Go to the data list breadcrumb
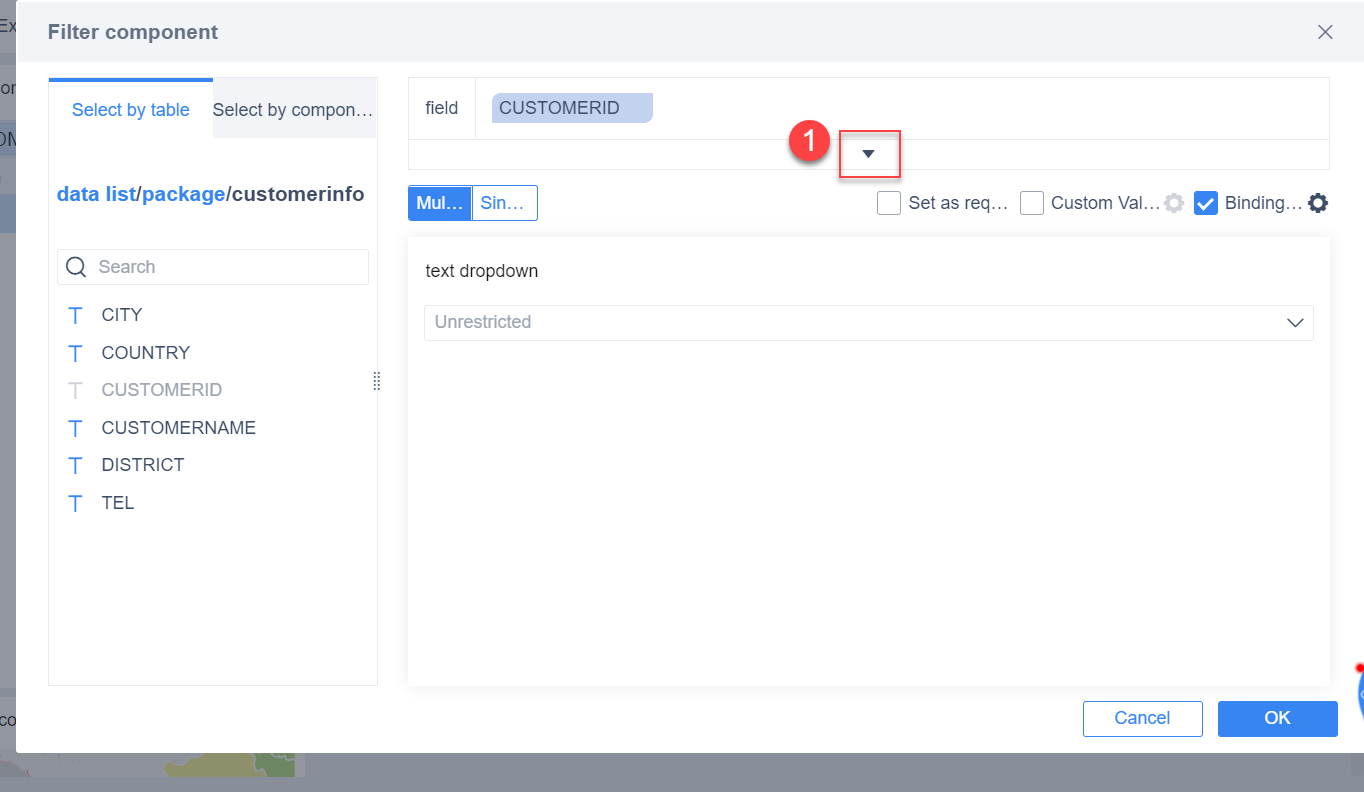1364x792 pixels. 96,194
